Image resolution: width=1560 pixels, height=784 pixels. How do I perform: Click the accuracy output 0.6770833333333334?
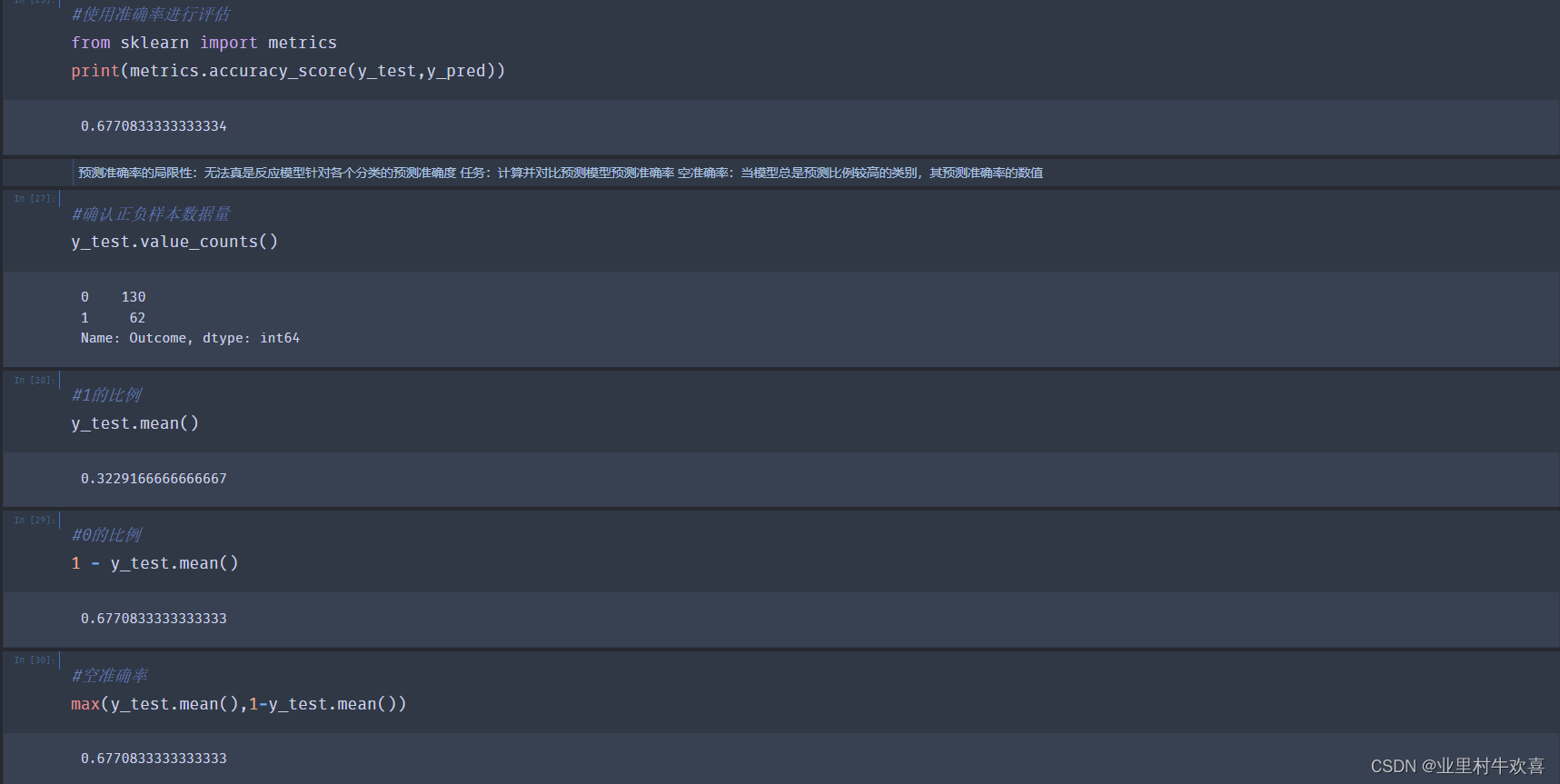(x=154, y=126)
